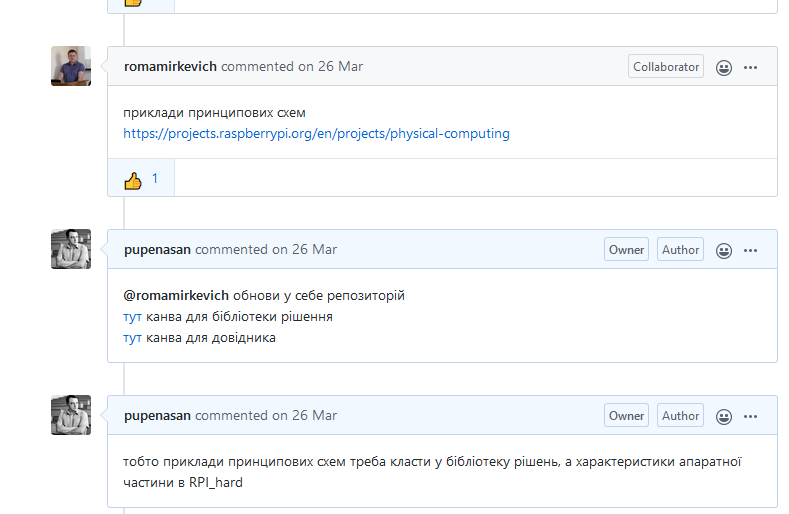The width and height of the screenshot is (789, 514).
Task: Open pupenasan username in the 'обнови у себе репозиторій' comment header
Action: (x=157, y=250)
